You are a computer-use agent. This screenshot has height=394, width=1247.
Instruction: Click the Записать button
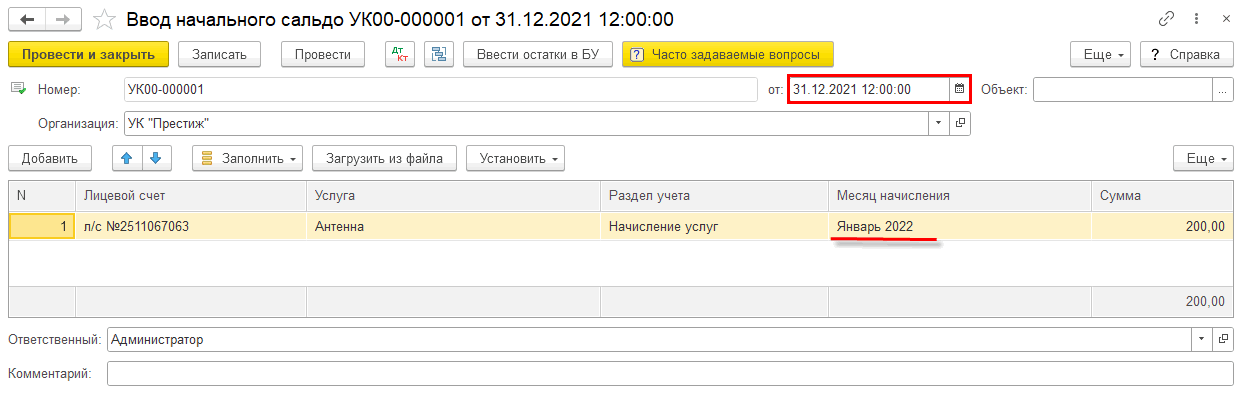click(x=220, y=54)
